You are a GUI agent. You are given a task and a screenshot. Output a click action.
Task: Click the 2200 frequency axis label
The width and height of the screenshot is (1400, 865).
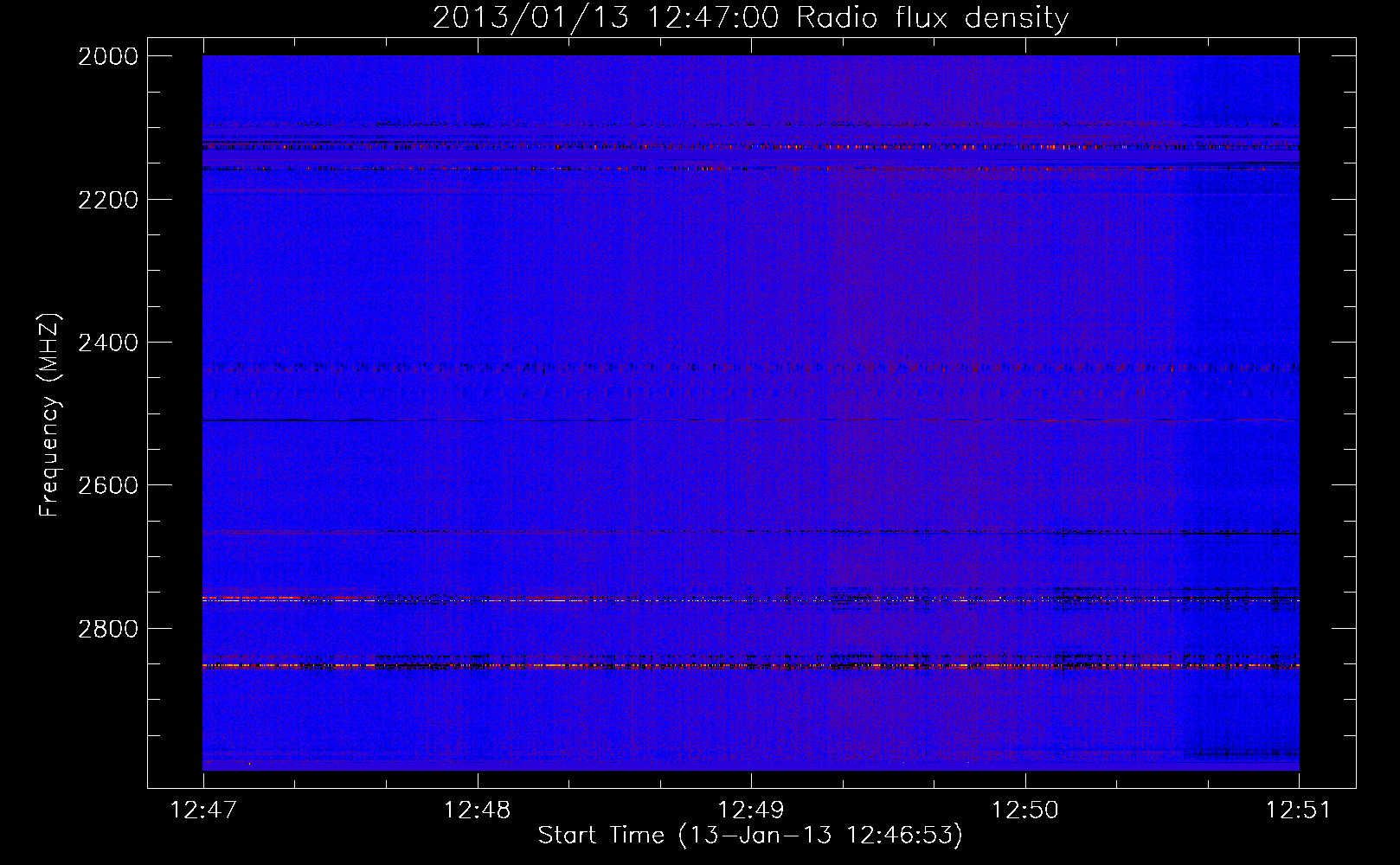click(108, 200)
